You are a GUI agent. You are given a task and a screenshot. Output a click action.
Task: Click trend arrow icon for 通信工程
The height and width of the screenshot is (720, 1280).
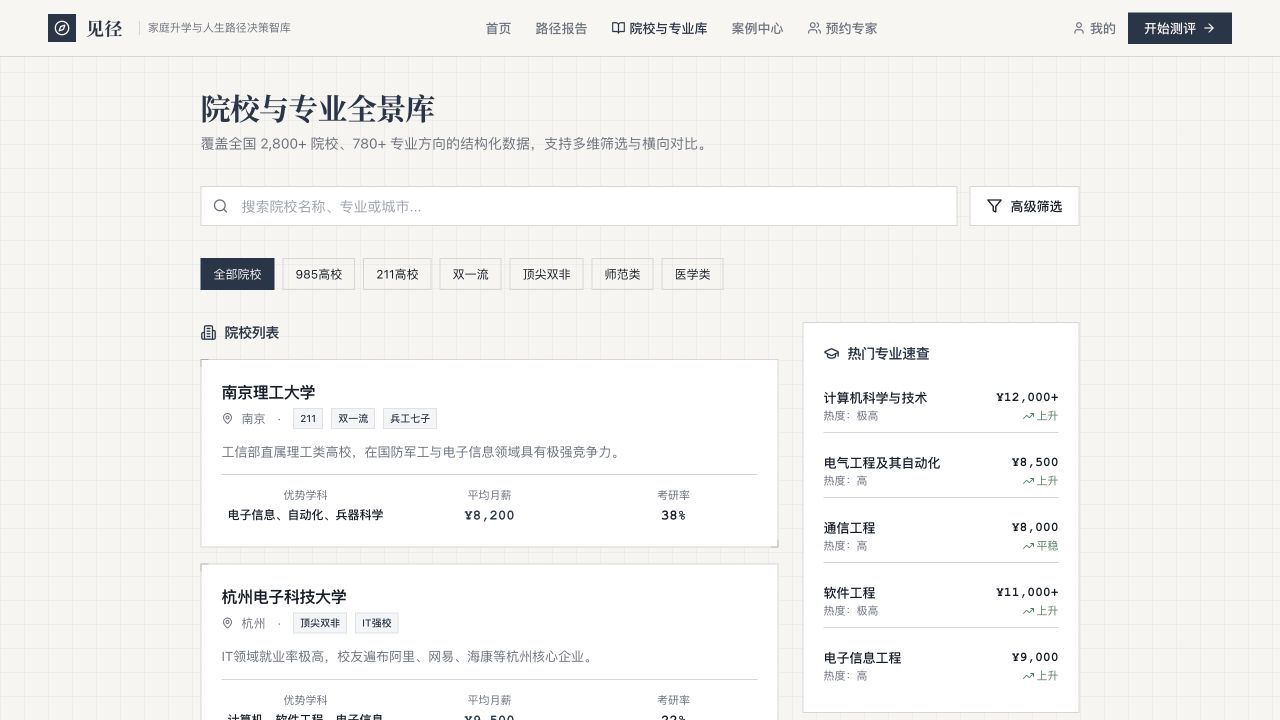click(x=1028, y=546)
